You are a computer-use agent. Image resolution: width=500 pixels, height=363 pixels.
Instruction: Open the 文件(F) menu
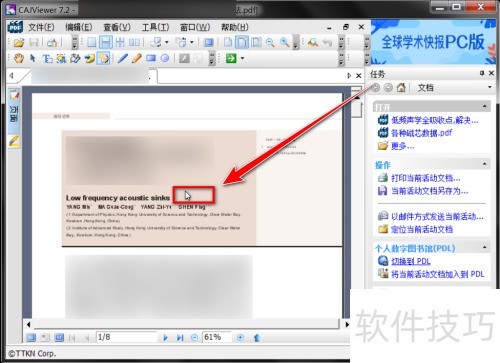tap(41, 27)
